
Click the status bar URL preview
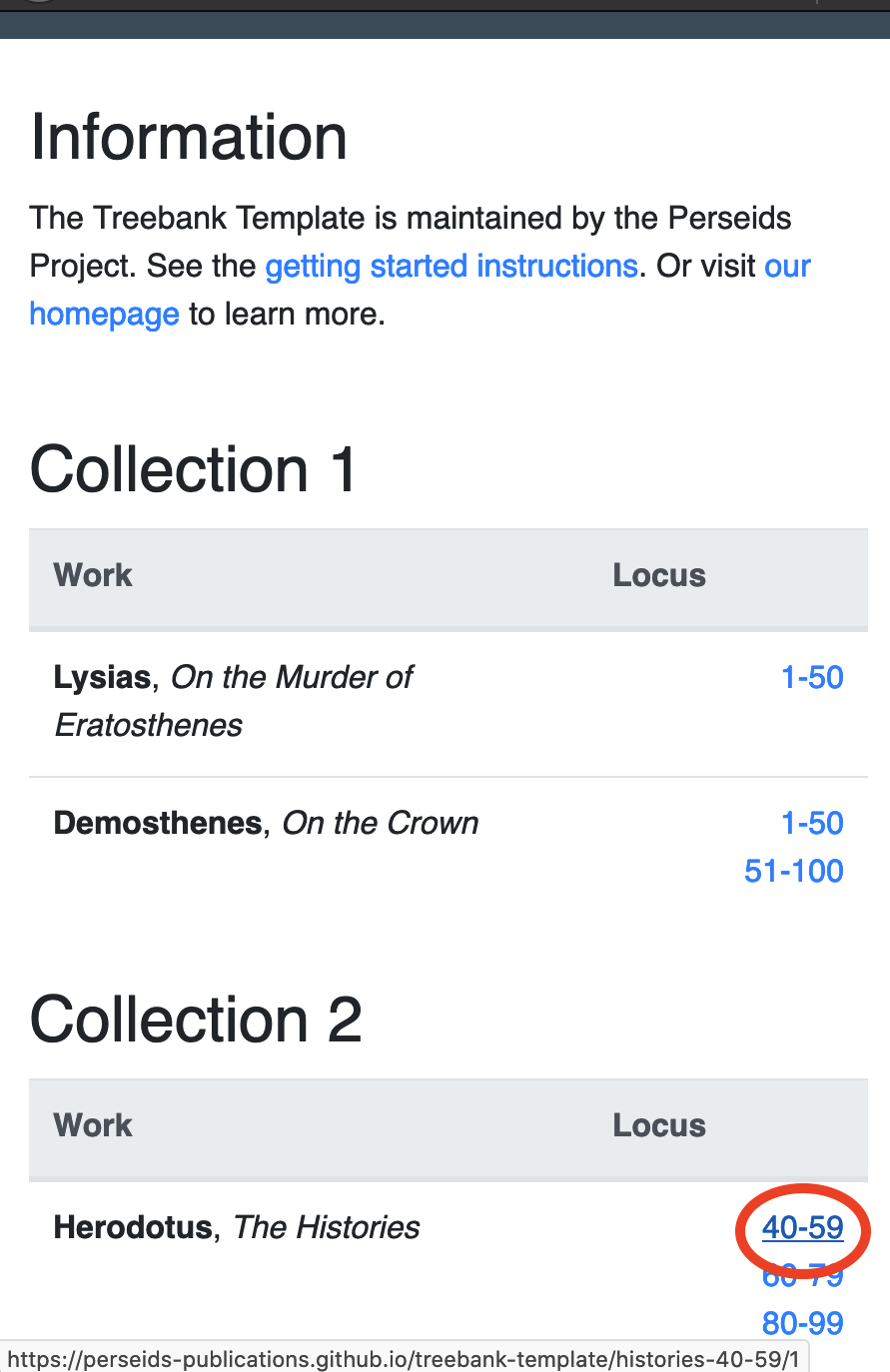pos(403,1359)
